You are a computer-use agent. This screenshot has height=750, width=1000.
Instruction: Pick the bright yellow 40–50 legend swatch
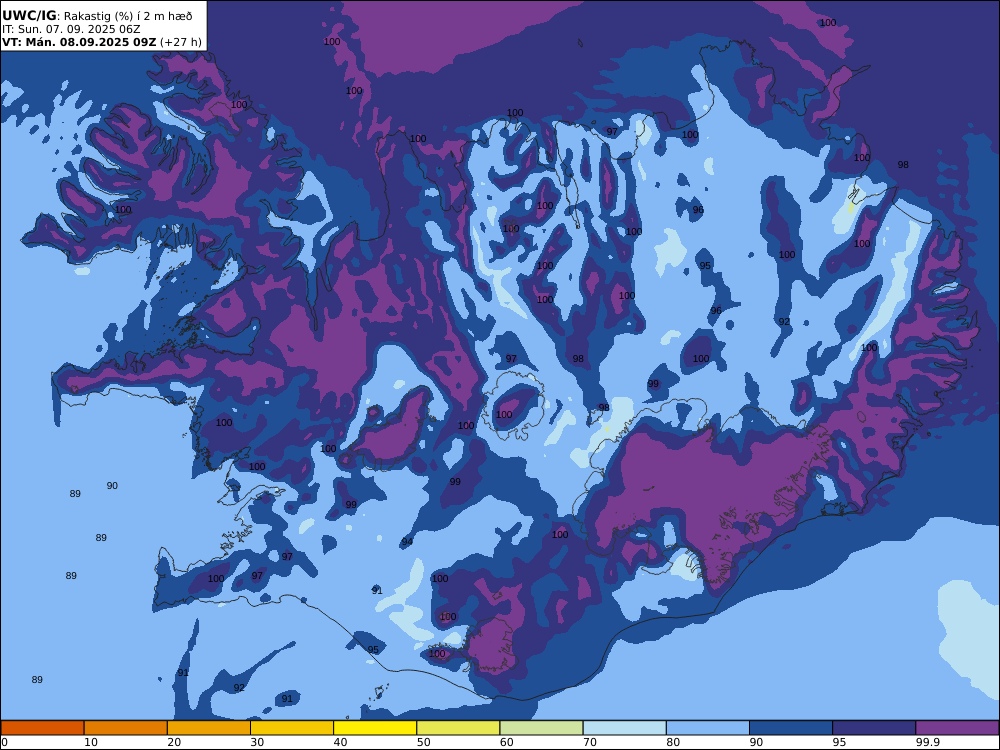[375, 728]
